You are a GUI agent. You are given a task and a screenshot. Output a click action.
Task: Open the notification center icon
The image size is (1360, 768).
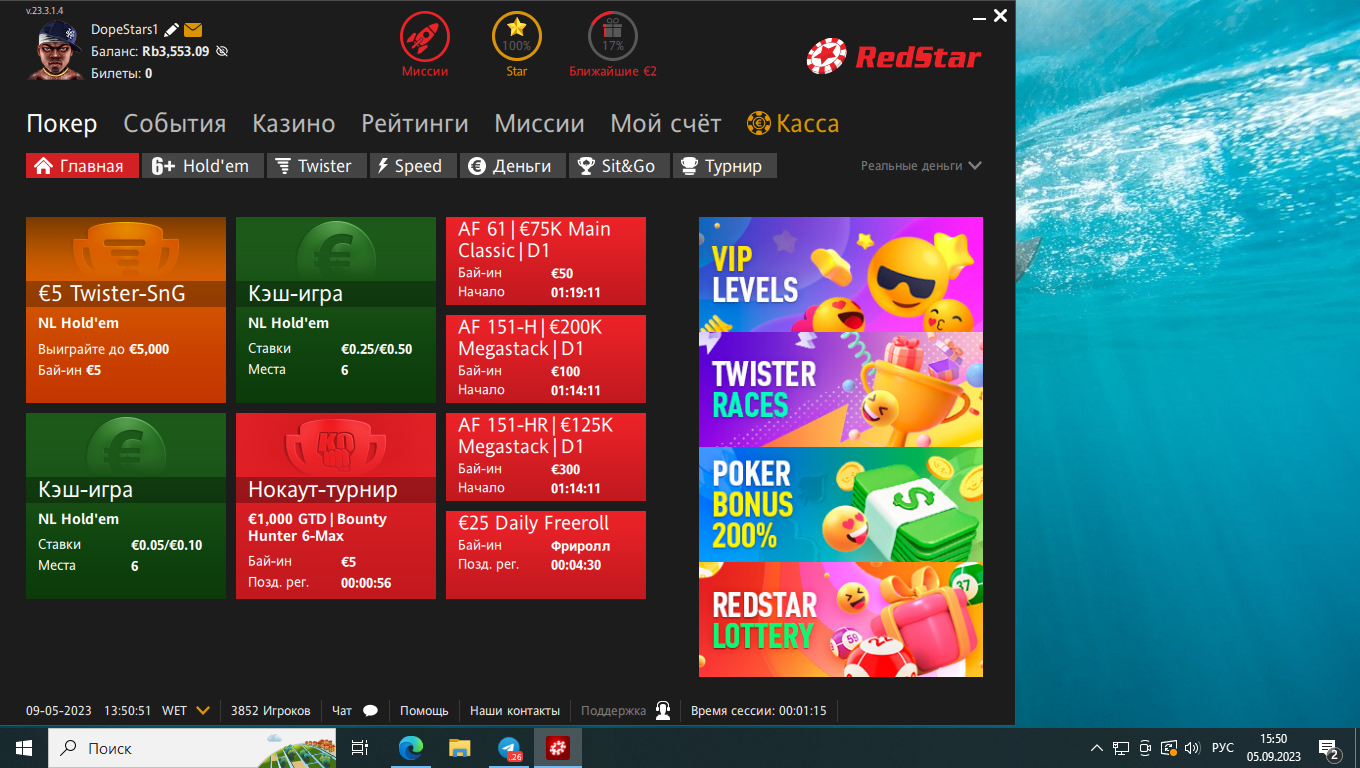(1329, 748)
